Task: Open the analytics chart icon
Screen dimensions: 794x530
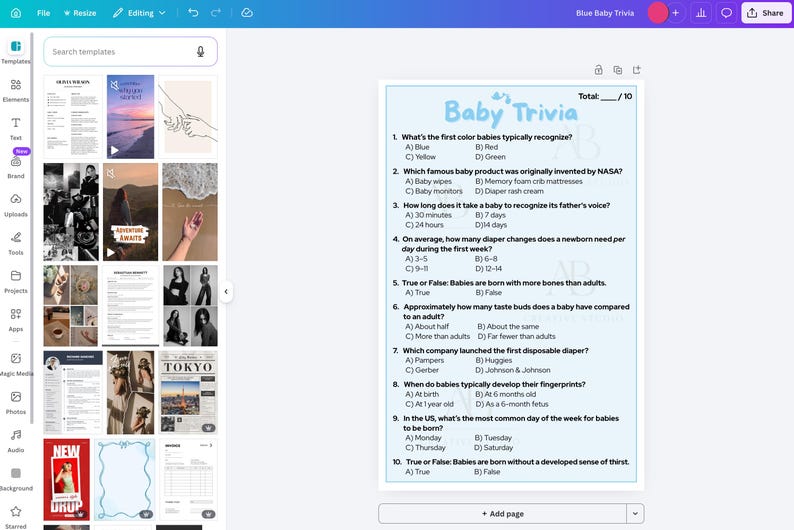Action: pyautogui.click(x=701, y=13)
